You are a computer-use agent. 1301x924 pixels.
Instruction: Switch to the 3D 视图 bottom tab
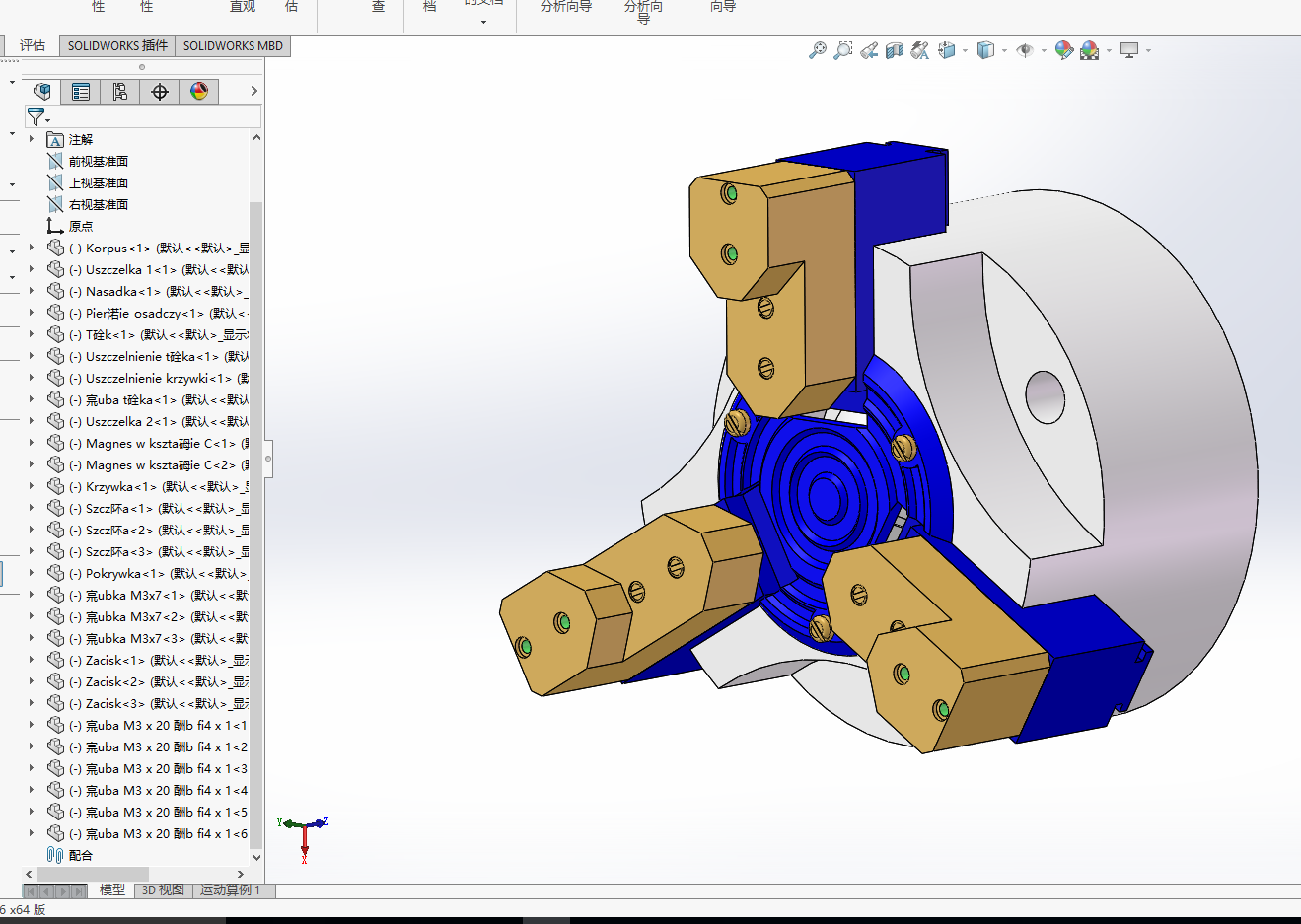[x=163, y=889]
